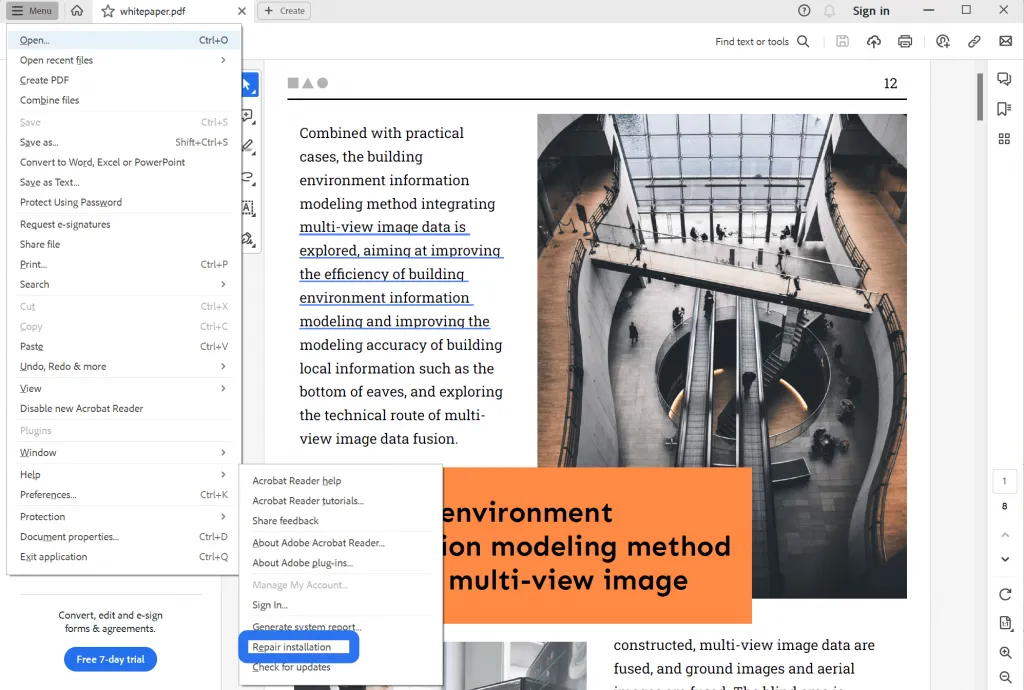Click the zoom in magnifier icon
This screenshot has height=690, width=1024.
pos(1005,652)
